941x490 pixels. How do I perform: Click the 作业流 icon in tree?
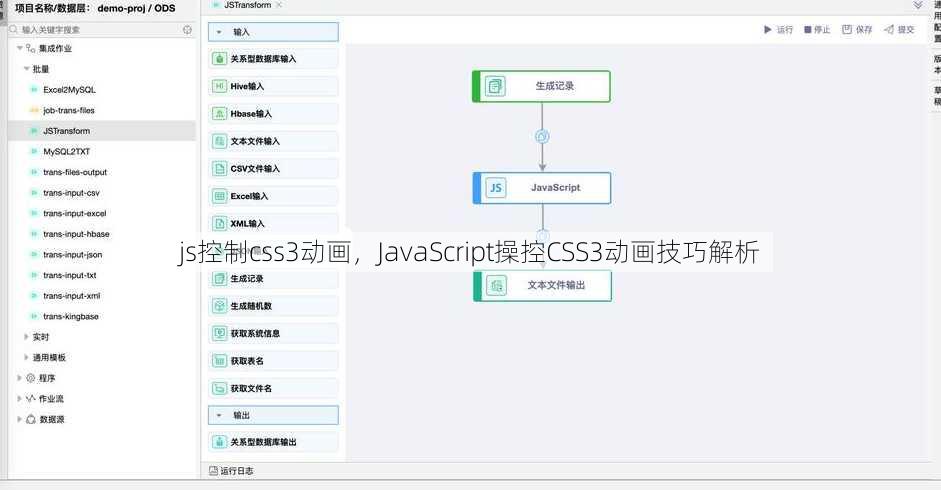pos(31,399)
